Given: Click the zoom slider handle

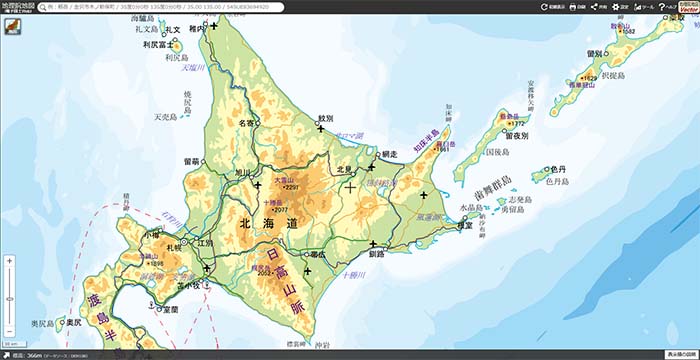Looking at the screenshot, I should click(10, 299).
